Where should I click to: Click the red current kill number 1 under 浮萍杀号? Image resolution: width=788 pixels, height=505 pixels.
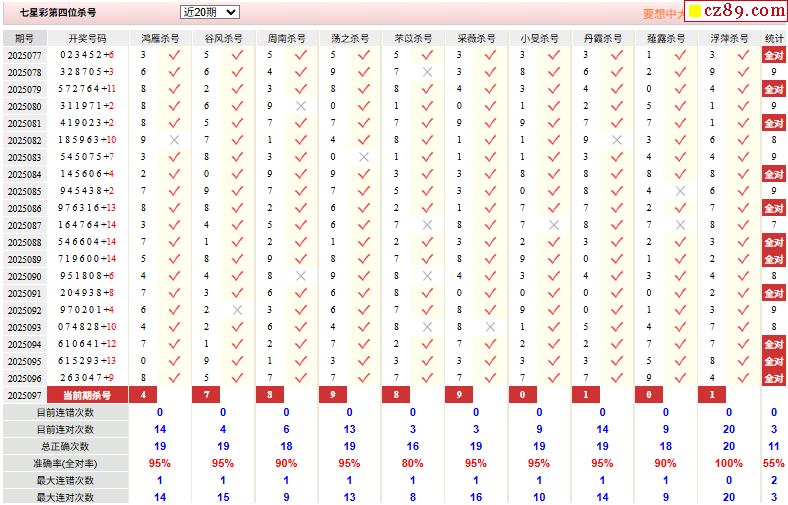(712, 395)
